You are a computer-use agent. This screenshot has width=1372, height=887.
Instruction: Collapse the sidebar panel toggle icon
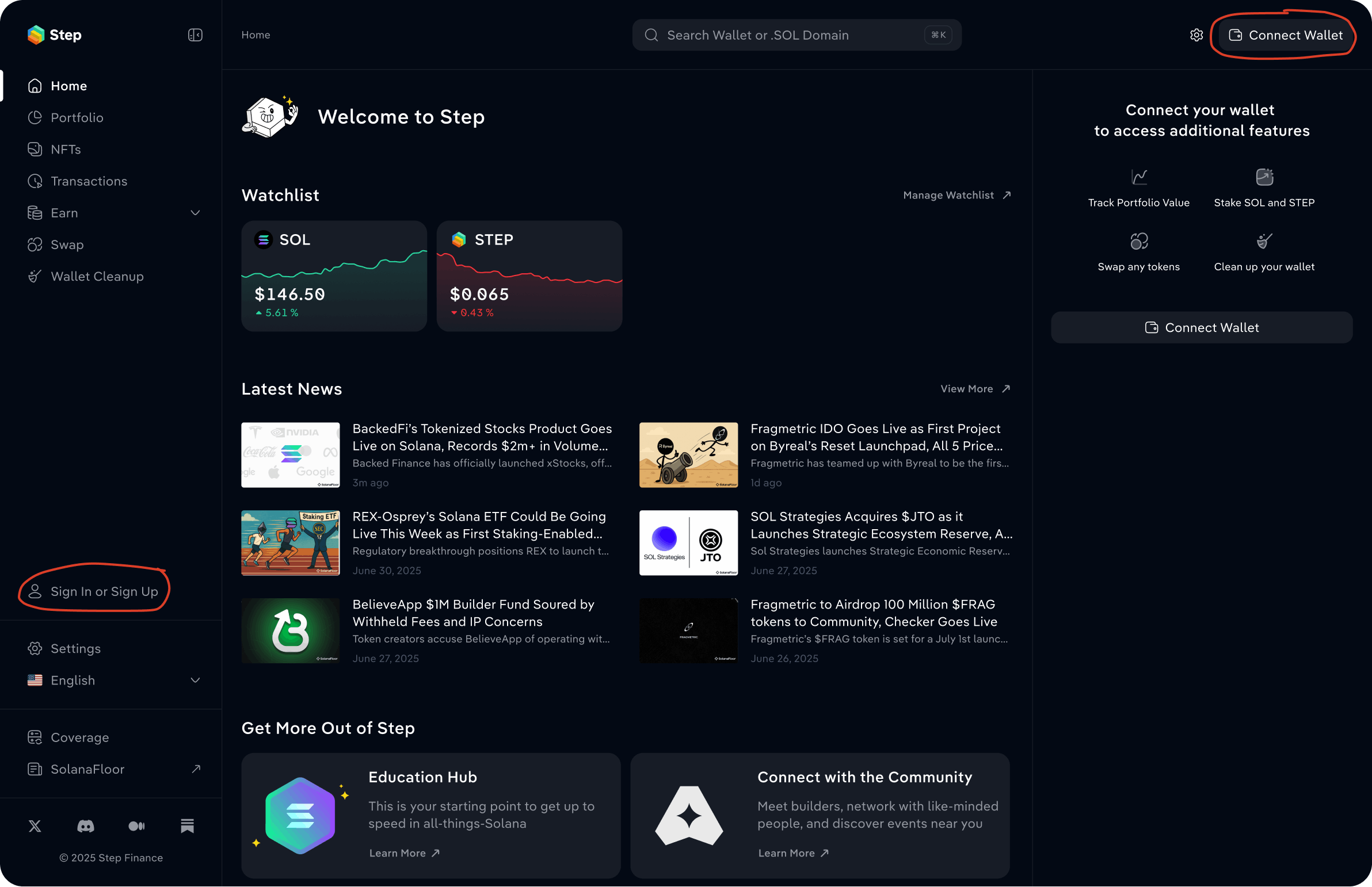[195, 35]
